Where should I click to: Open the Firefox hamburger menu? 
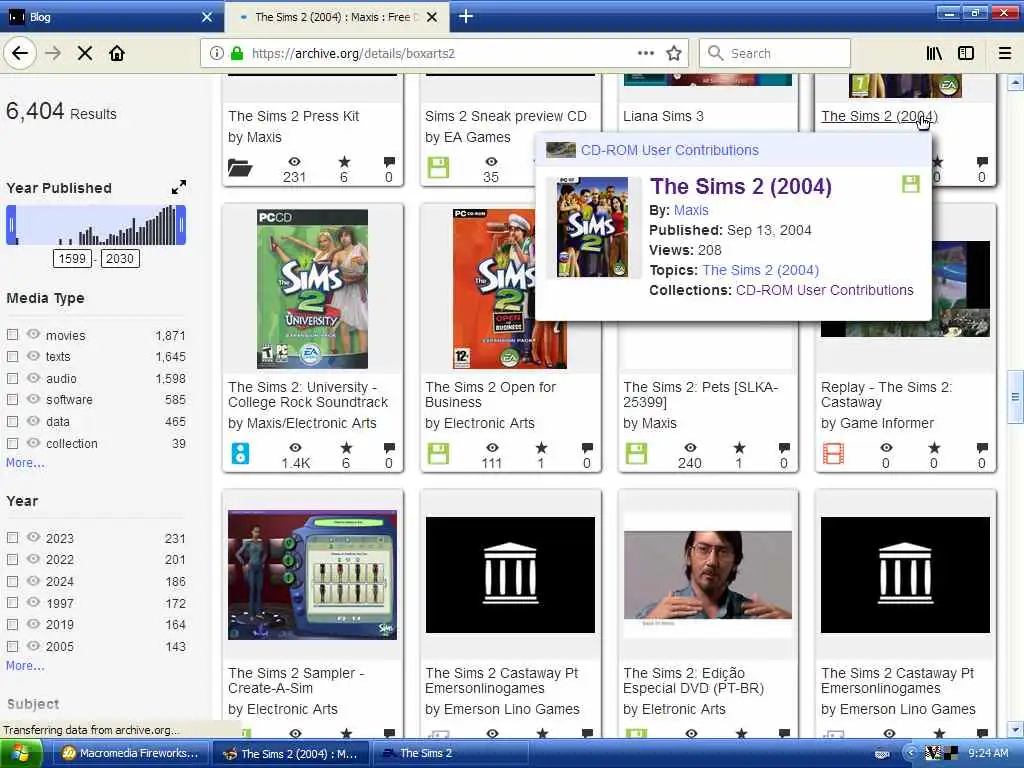[x=1005, y=54]
